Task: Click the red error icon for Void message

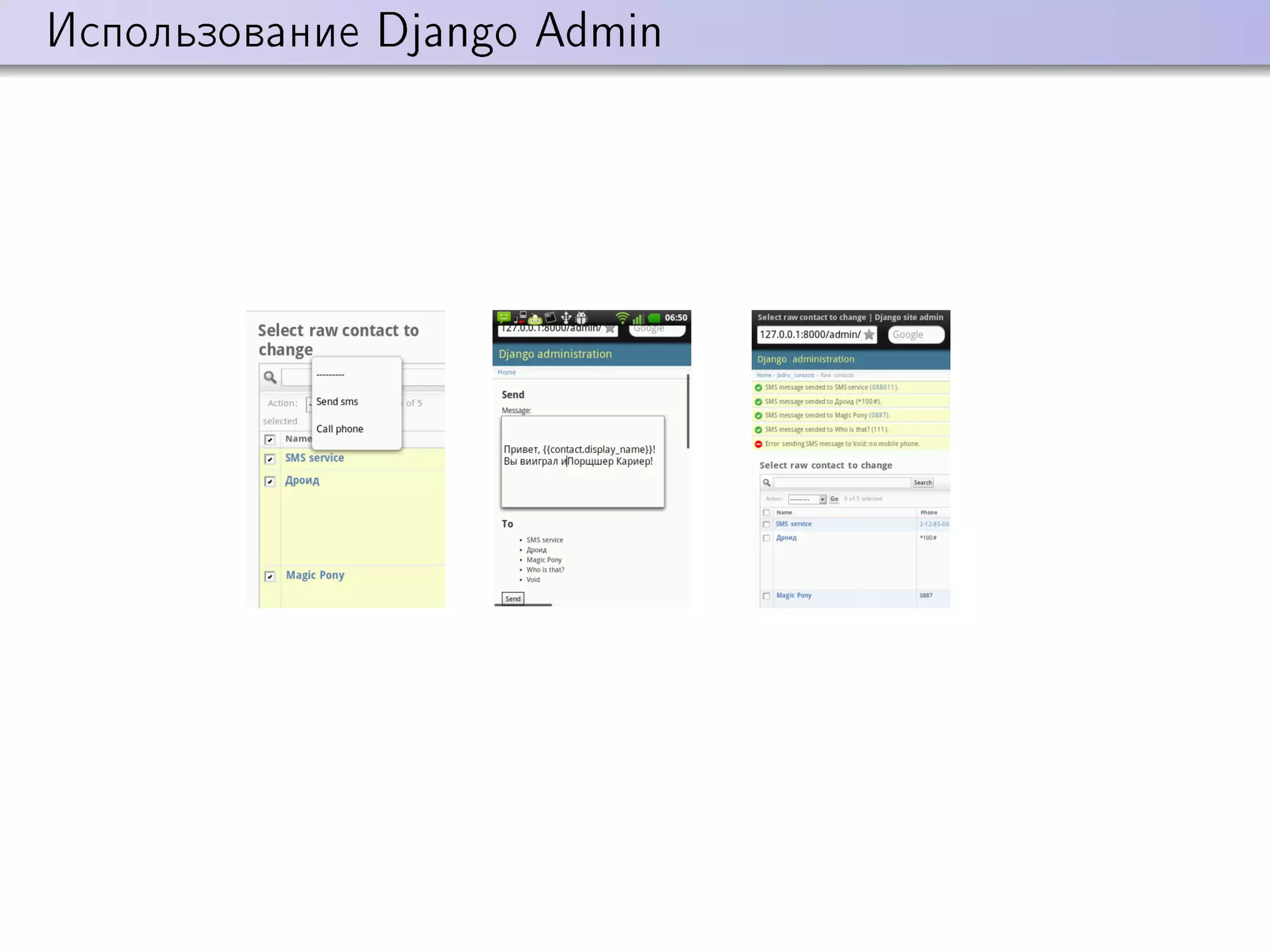Action: click(x=758, y=444)
